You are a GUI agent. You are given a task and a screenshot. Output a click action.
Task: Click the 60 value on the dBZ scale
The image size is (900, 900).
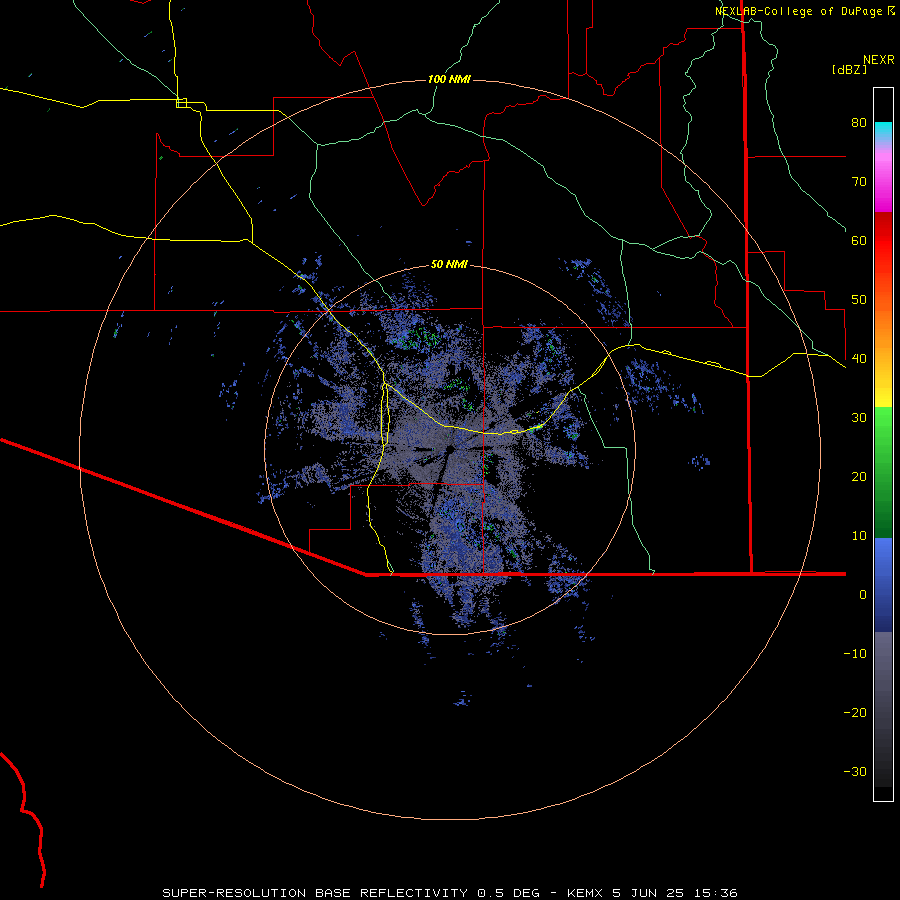point(859,241)
